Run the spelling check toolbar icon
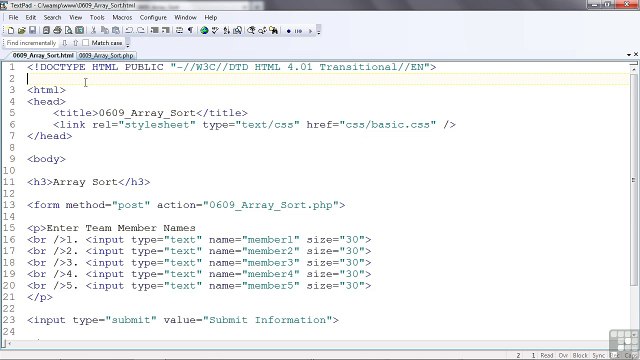Viewport: 640px width, 360px height. point(215,31)
